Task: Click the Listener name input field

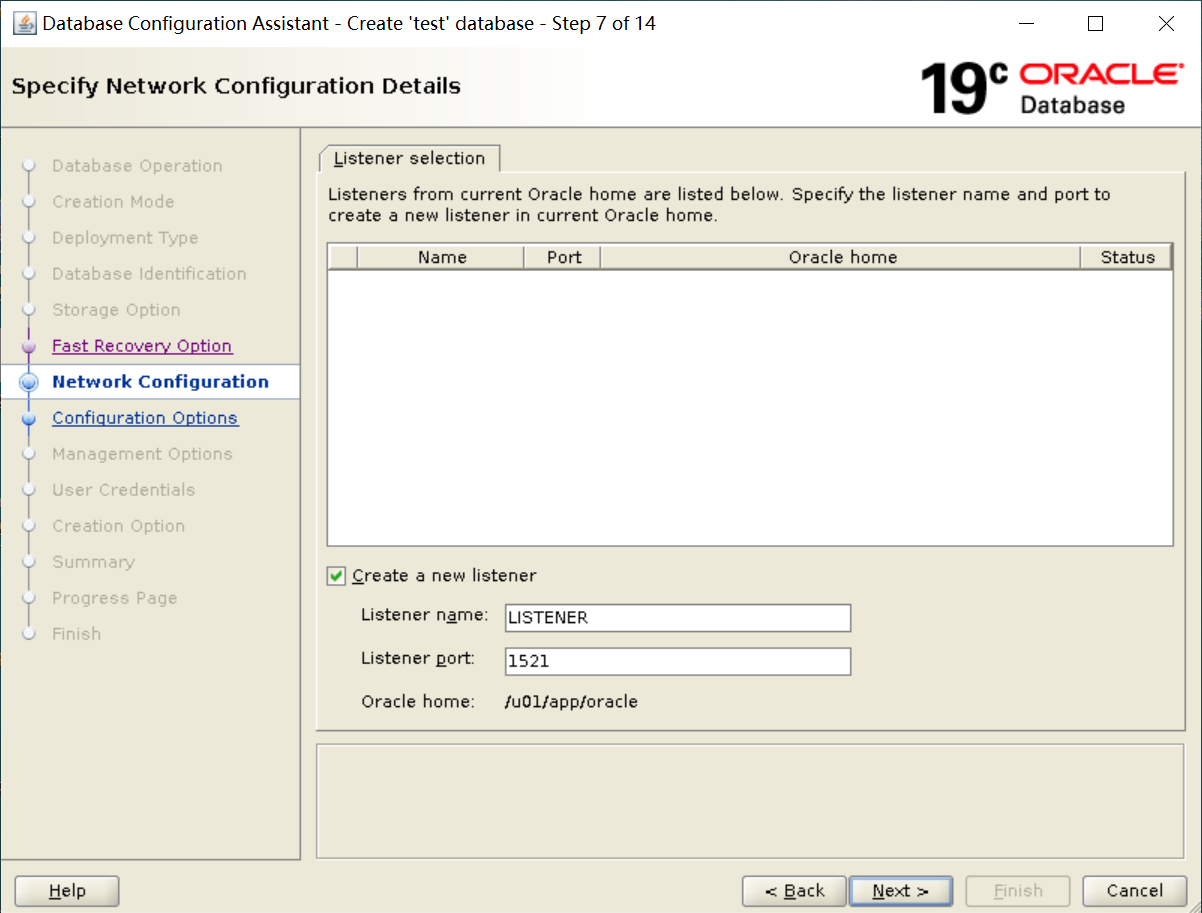Action: pos(678,618)
